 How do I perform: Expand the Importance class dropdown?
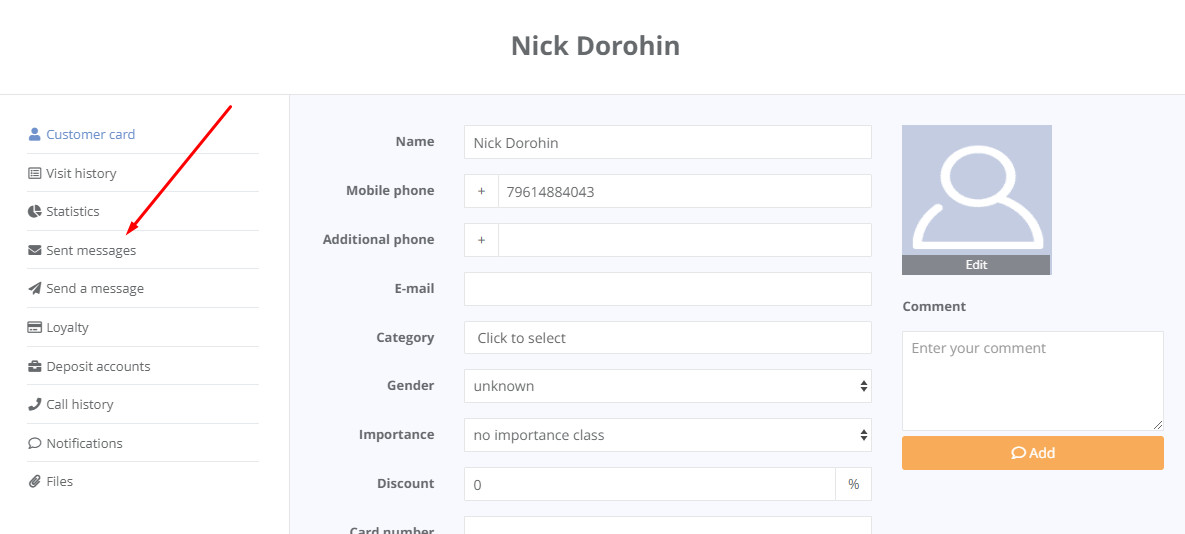[x=667, y=435]
